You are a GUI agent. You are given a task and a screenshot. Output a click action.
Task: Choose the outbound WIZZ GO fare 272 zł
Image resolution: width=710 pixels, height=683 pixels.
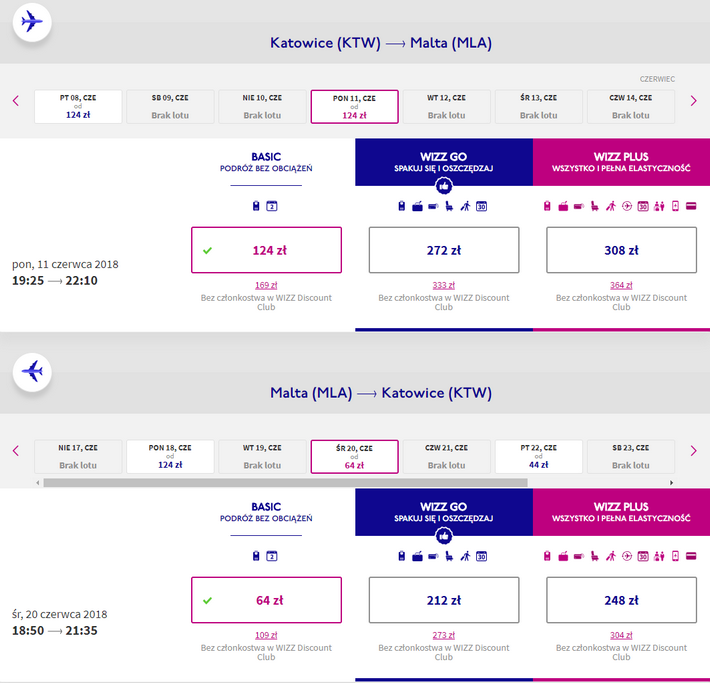click(444, 250)
